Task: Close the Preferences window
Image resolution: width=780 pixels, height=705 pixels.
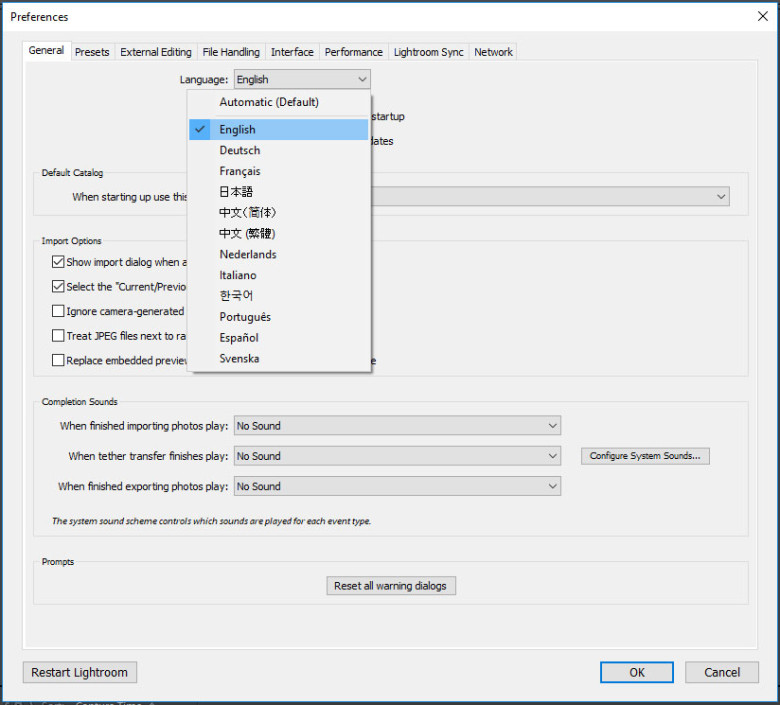Action: coord(763,16)
